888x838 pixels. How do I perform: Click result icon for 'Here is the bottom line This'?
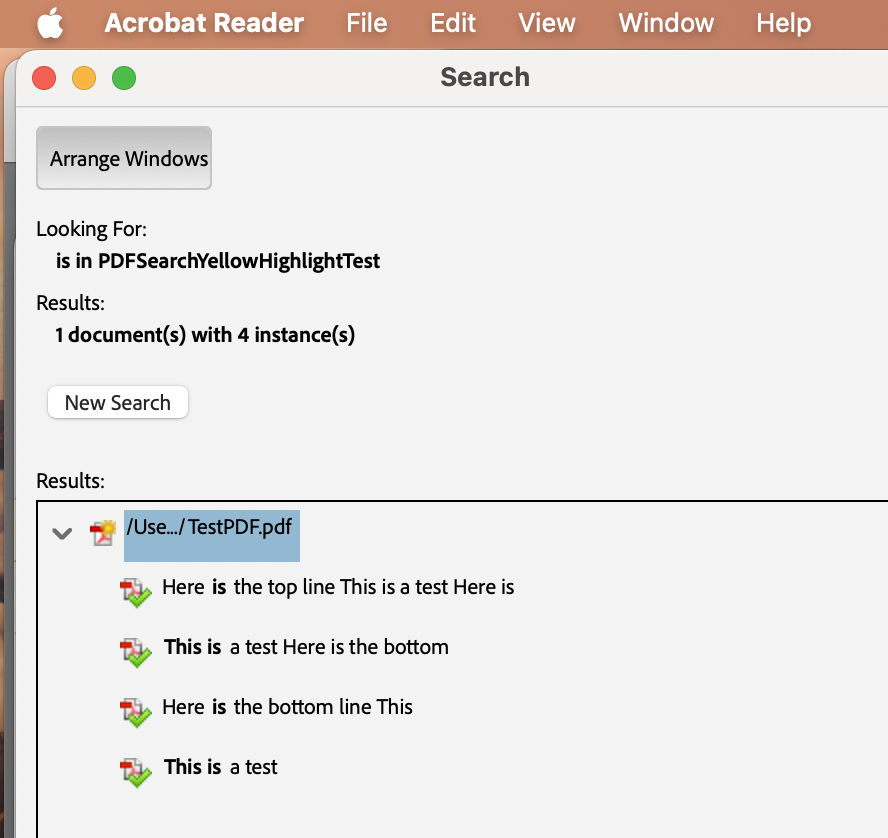pos(135,712)
